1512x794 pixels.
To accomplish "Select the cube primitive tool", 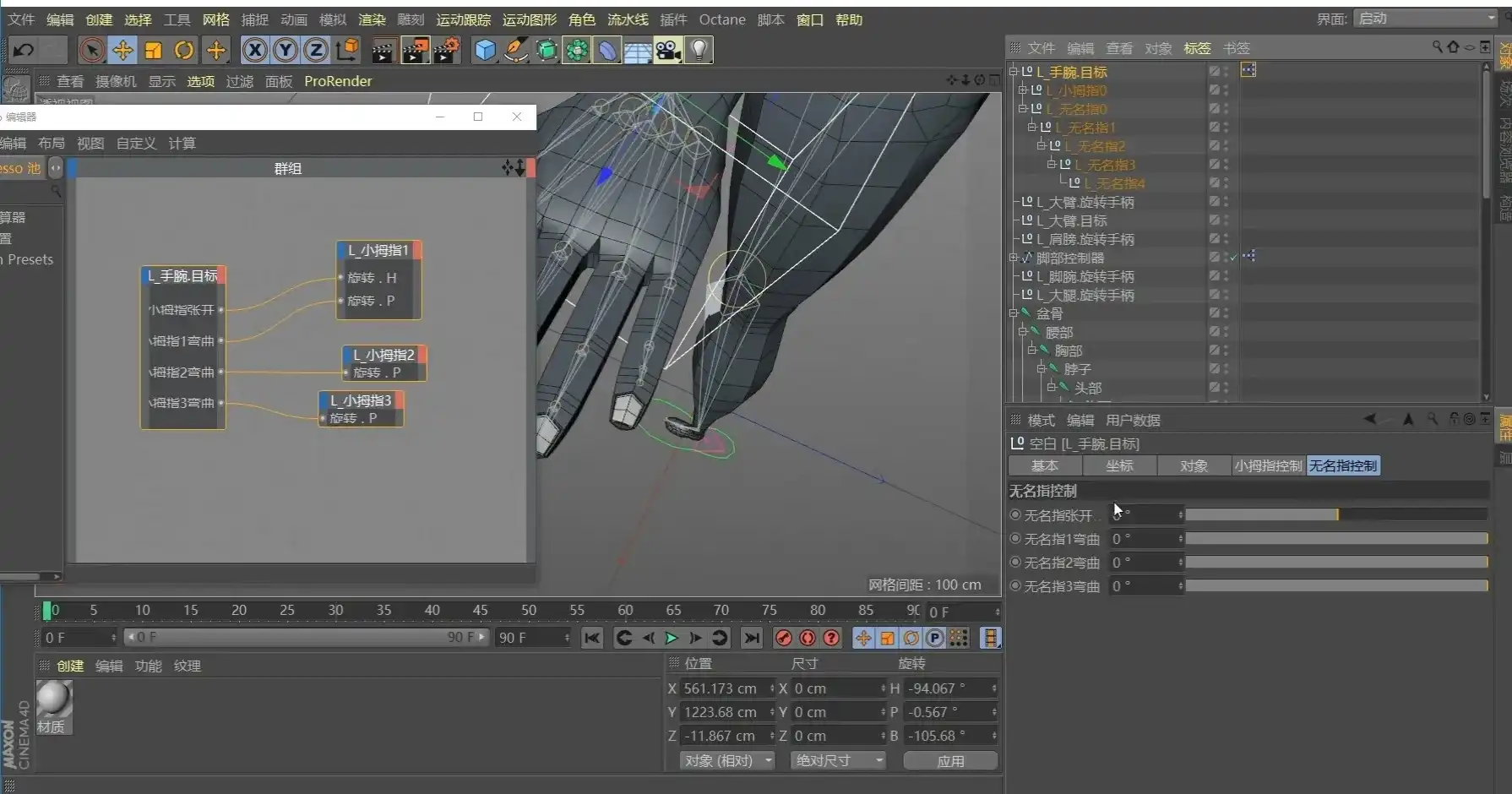I will (484, 50).
